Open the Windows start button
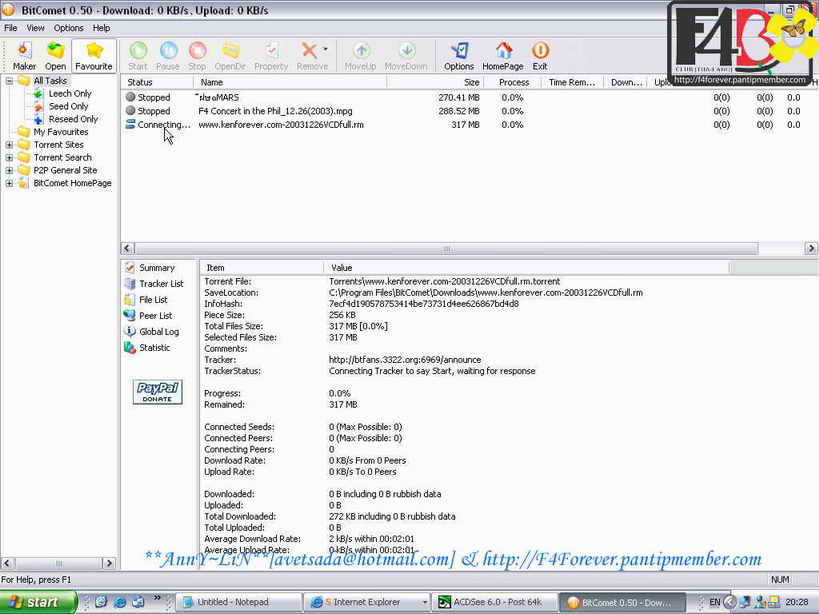Screen dimensions: 819x614 click(38, 602)
